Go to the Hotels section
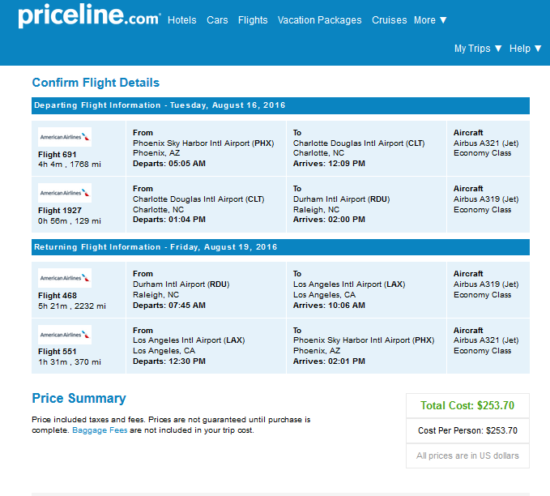Image resolution: width=550 pixels, height=496 pixels. 182,20
